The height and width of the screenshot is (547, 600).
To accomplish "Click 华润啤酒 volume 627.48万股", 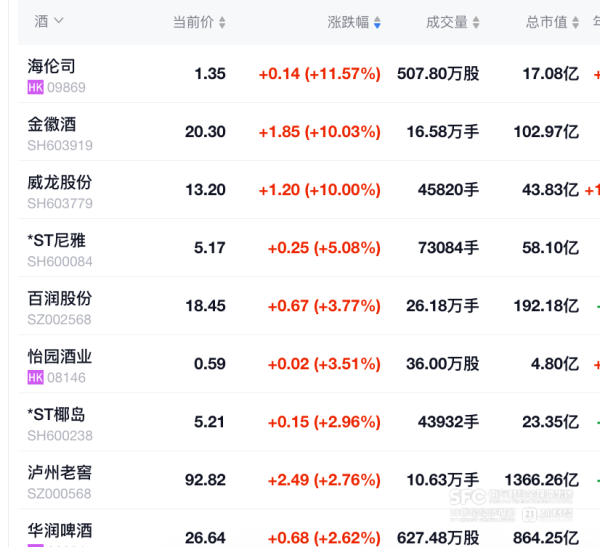I will 438,538.
